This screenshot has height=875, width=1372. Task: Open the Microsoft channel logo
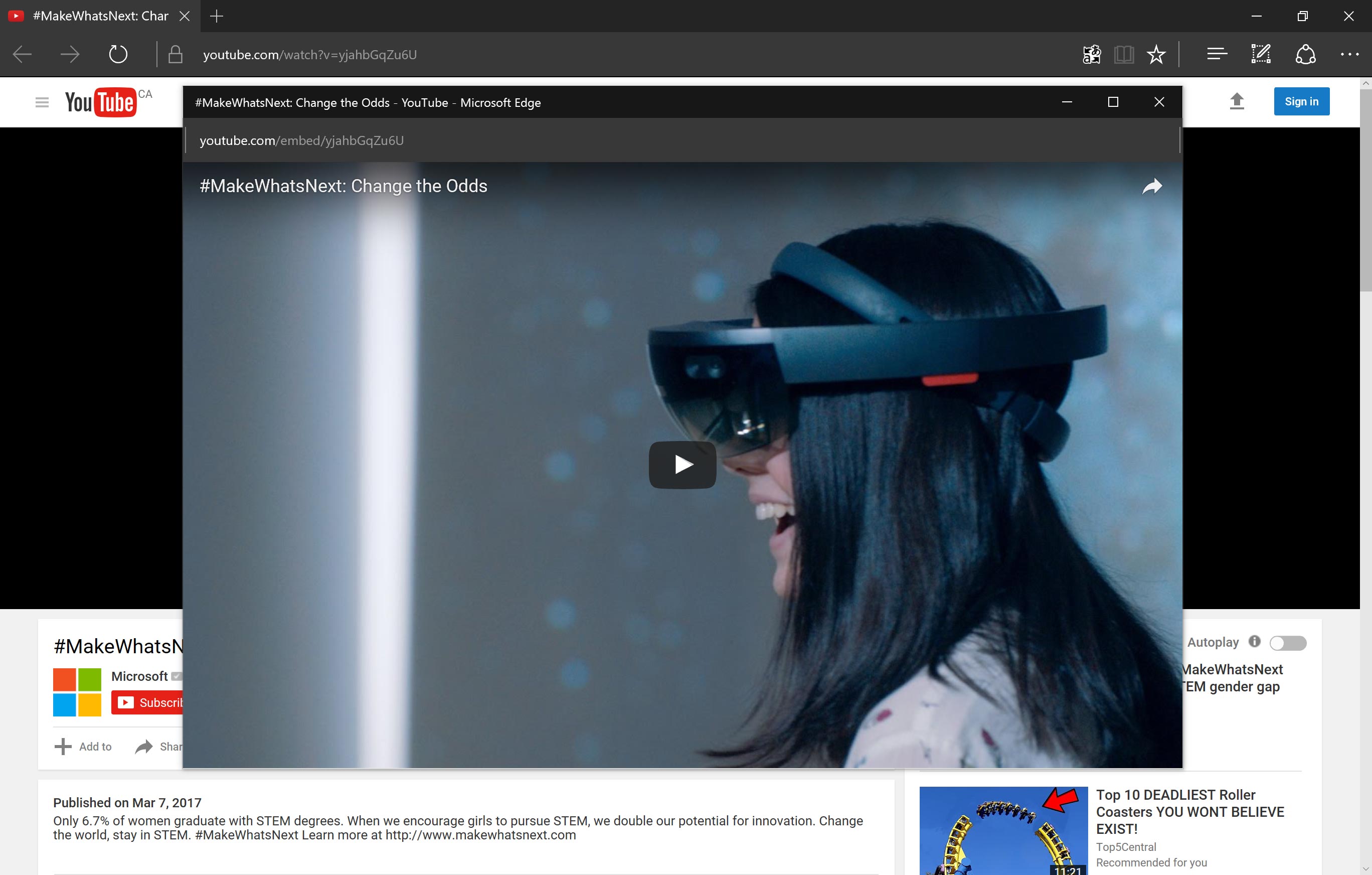pyautogui.click(x=77, y=692)
